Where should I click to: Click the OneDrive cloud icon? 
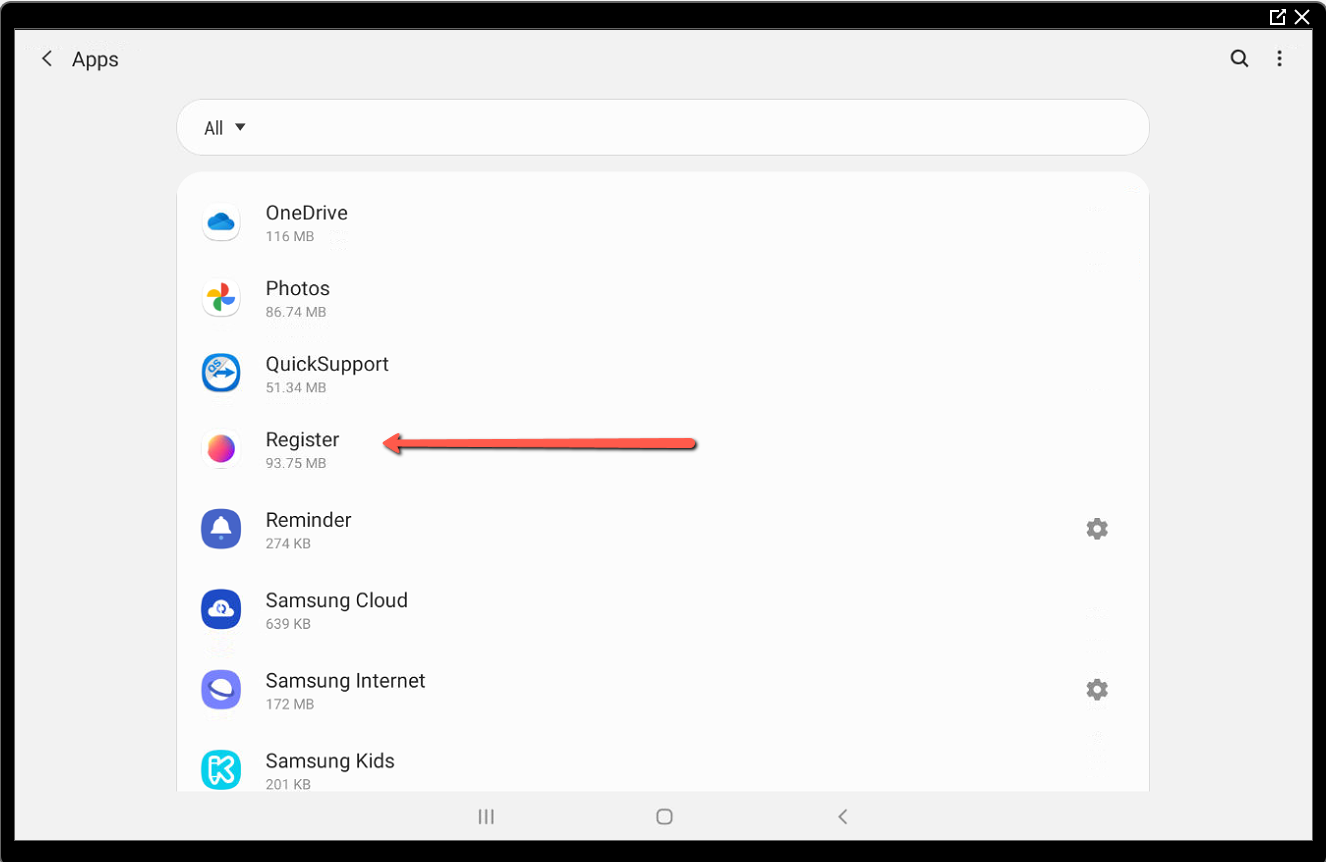click(x=221, y=222)
